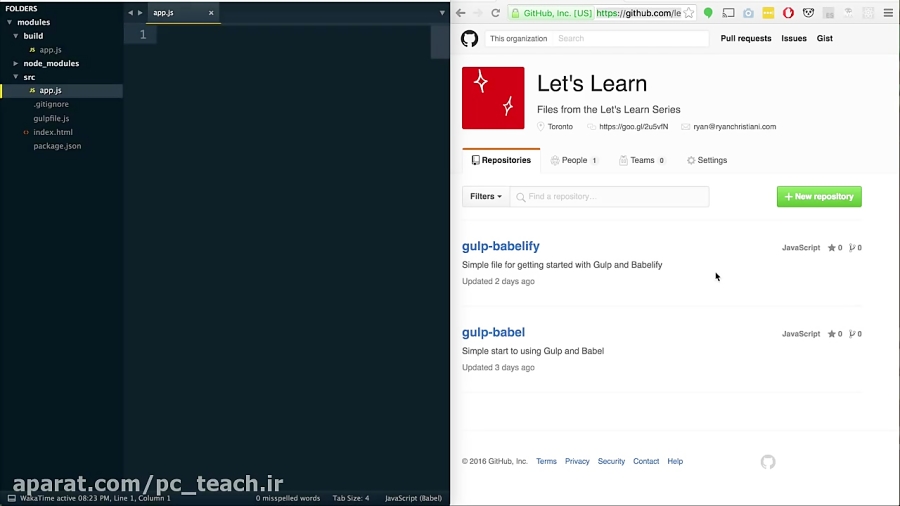Select the Repositories tab
Screen dimensions: 900x506
click(501, 160)
